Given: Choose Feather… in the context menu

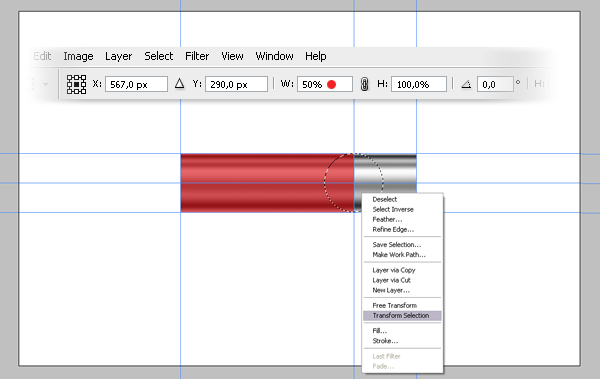Looking at the screenshot, I should click(x=387, y=219).
